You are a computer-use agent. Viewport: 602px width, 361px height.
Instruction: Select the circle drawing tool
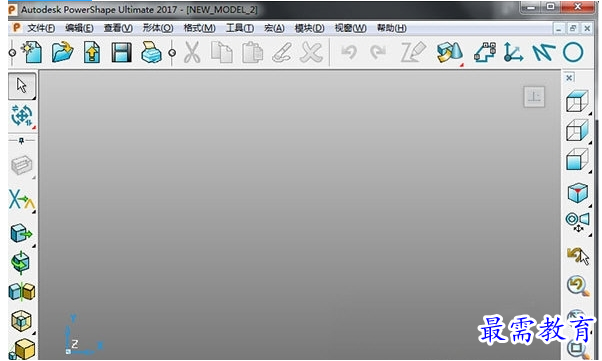[x=573, y=52]
